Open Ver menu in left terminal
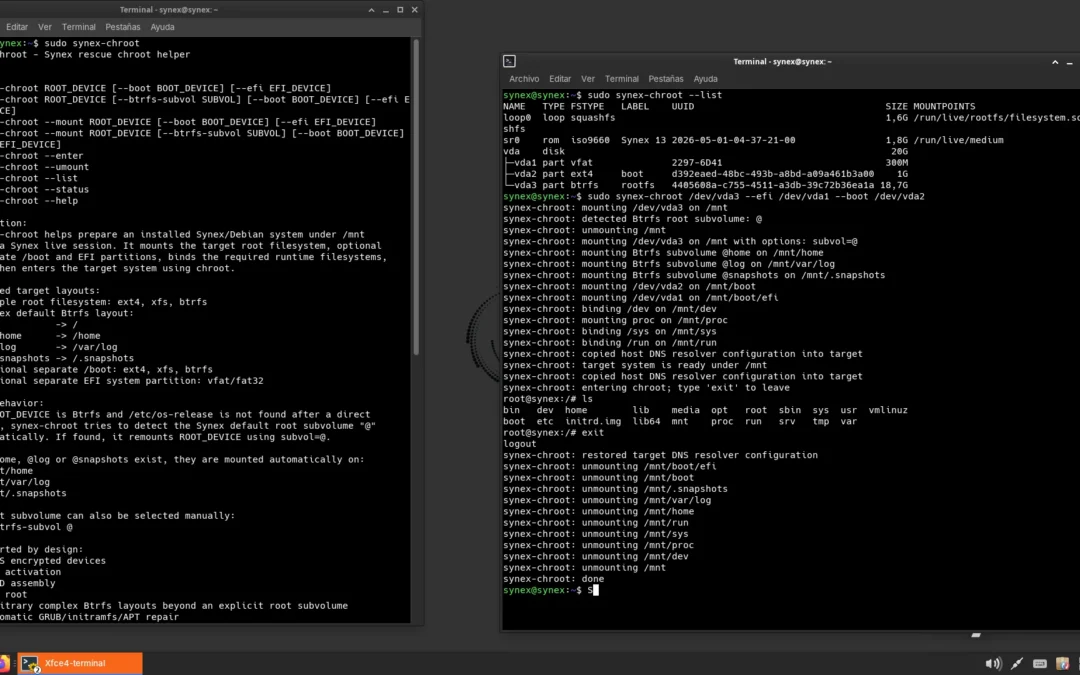This screenshot has width=1080, height=675. pyautogui.click(x=45, y=27)
